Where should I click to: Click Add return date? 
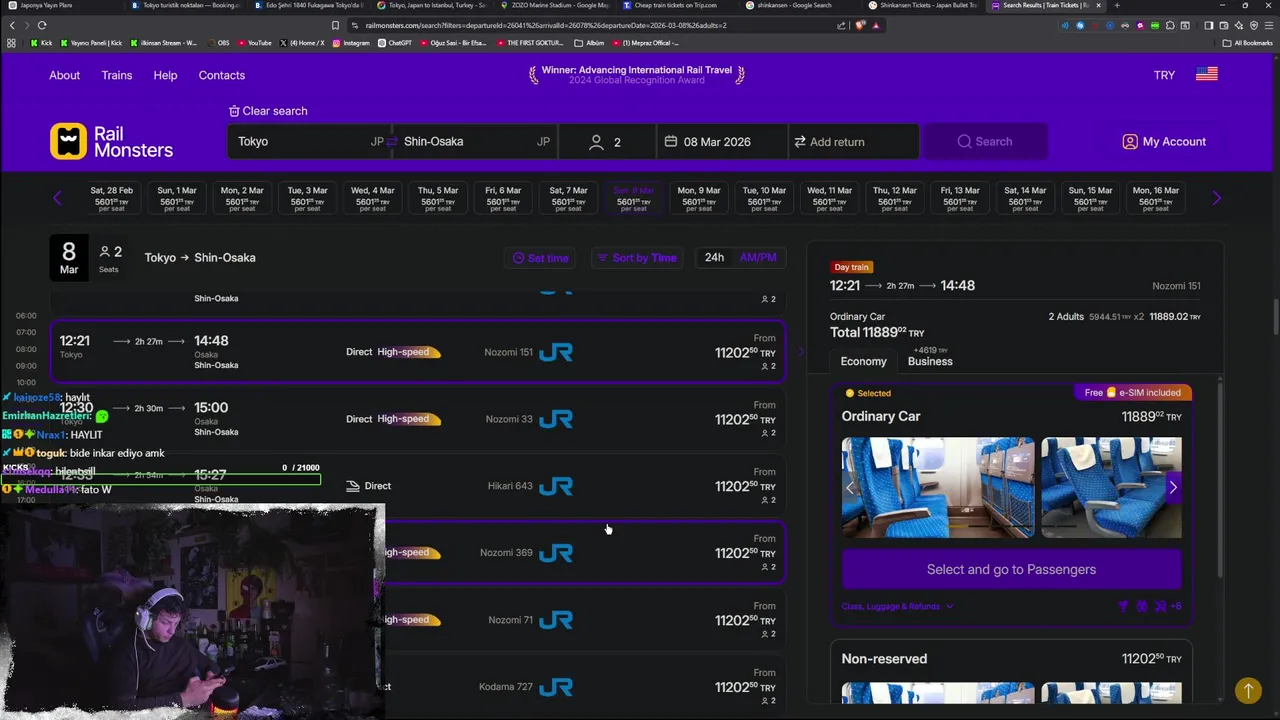pyautogui.click(x=853, y=141)
